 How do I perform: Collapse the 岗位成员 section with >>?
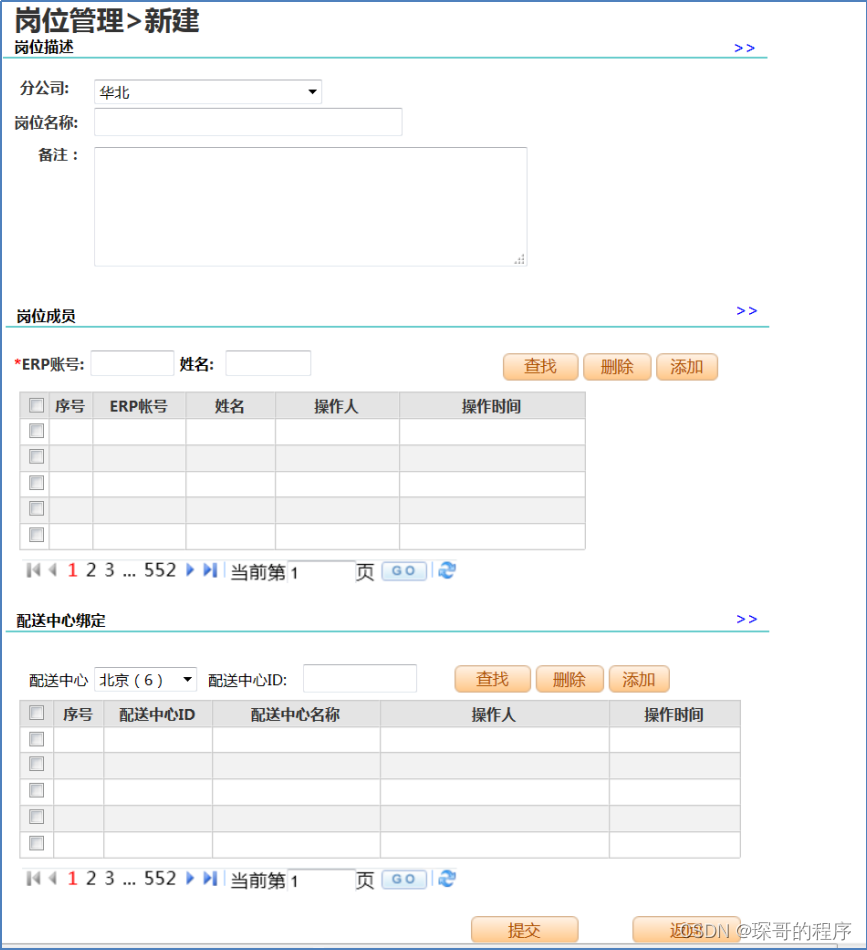(x=746, y=311)
